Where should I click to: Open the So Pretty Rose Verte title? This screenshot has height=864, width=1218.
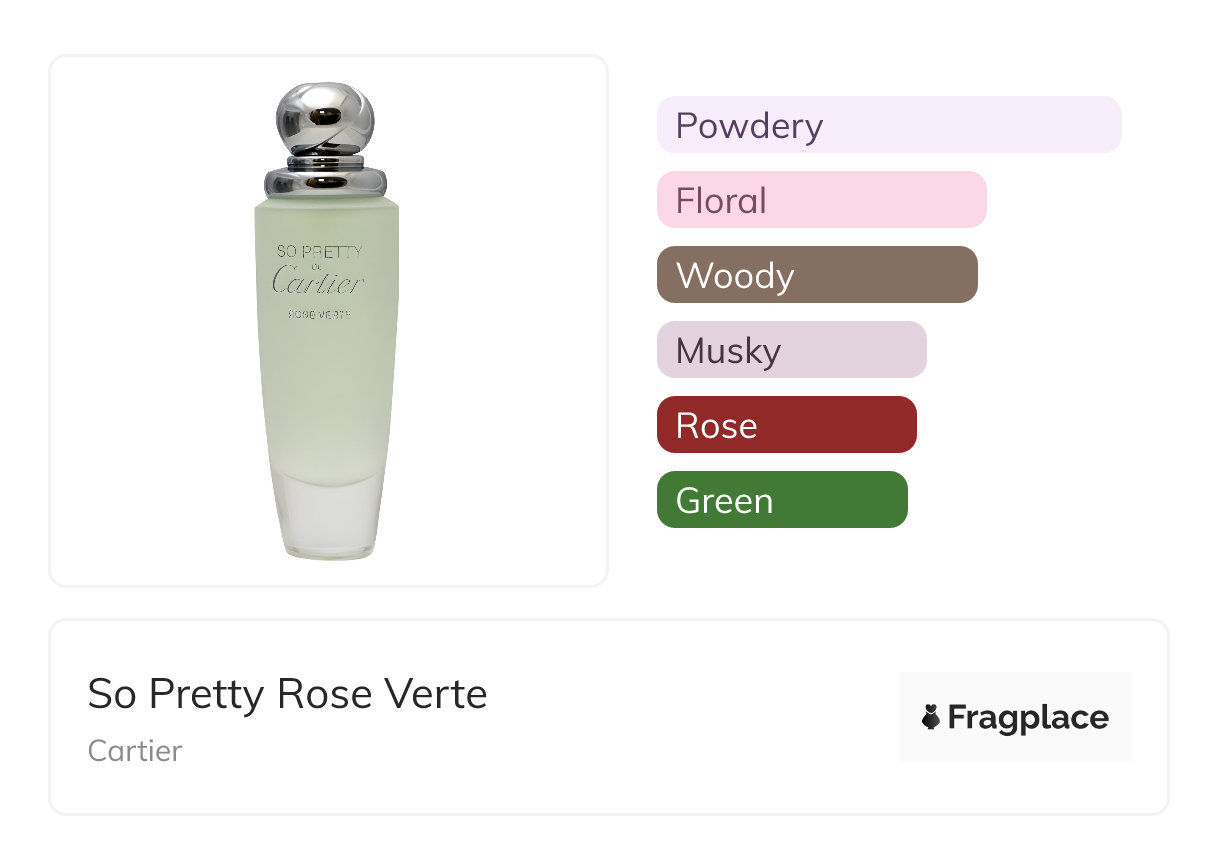click(288, 694)
